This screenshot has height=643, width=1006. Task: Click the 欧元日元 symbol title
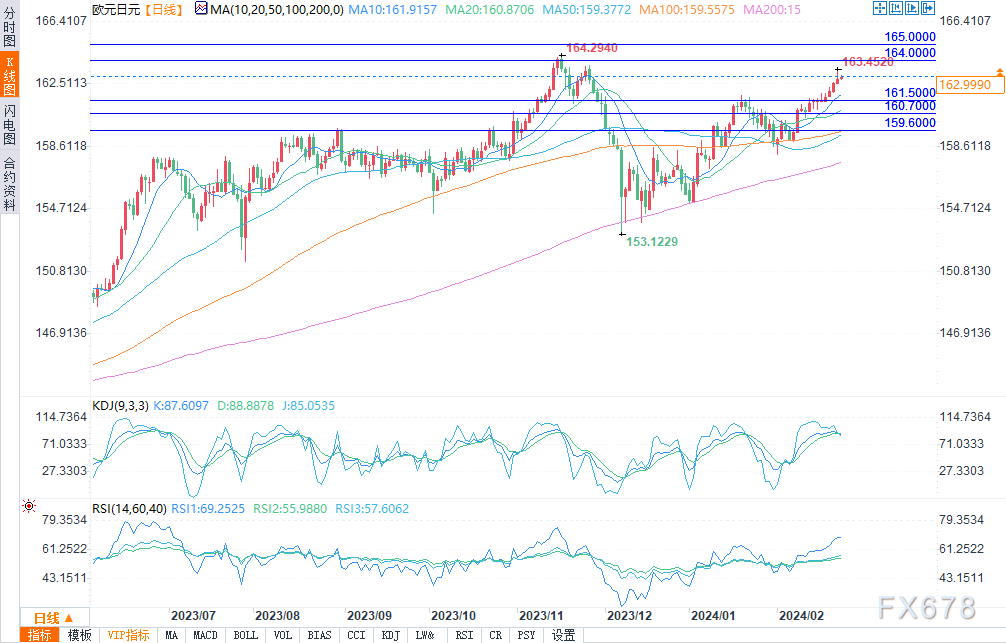(115, 10)
